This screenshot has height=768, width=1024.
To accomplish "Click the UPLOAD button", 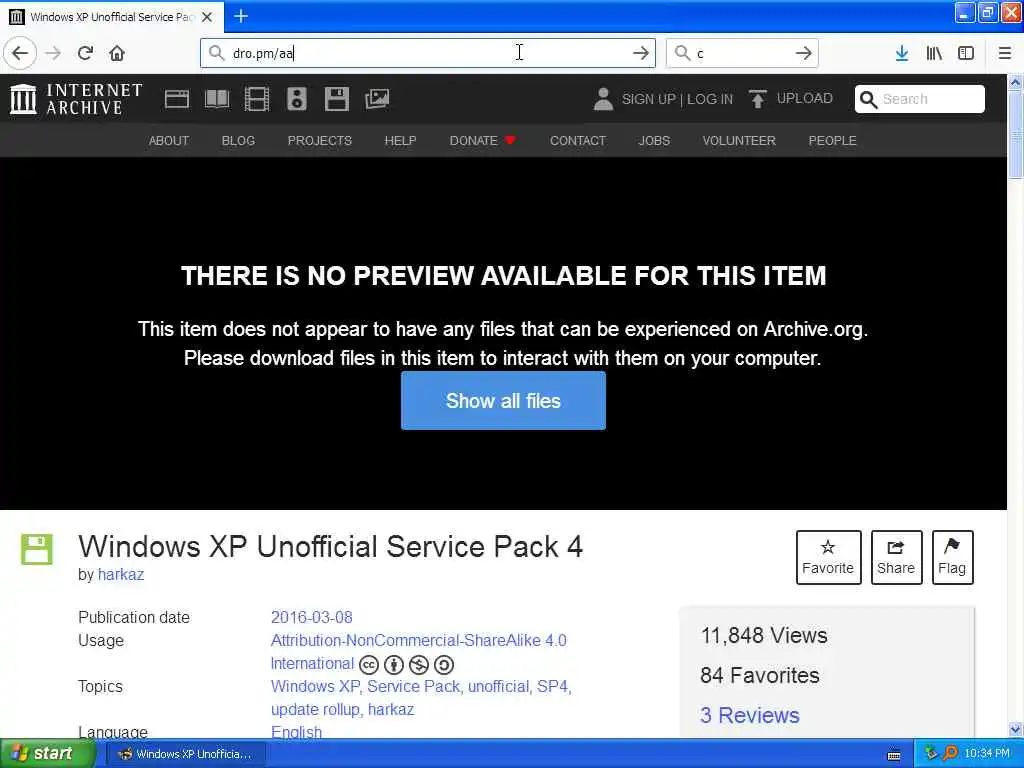I will tap(790, 99).
